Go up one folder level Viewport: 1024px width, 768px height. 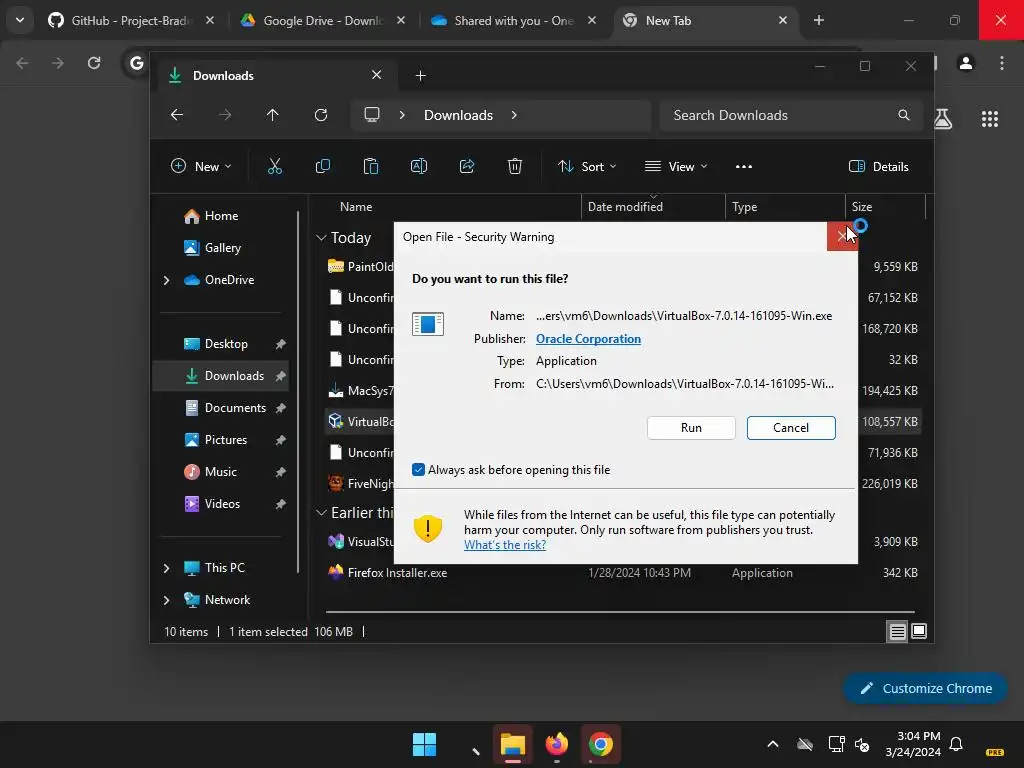click(272, 115)
